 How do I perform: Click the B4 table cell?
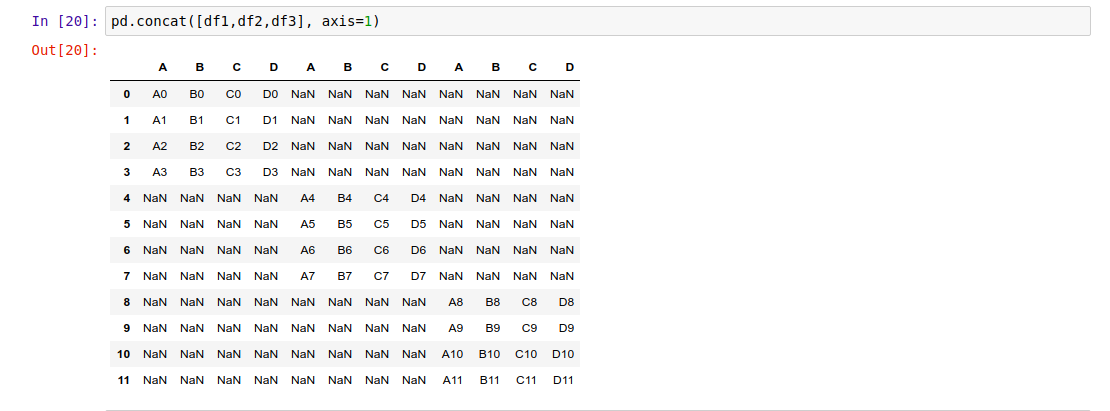tap(345, 198)
